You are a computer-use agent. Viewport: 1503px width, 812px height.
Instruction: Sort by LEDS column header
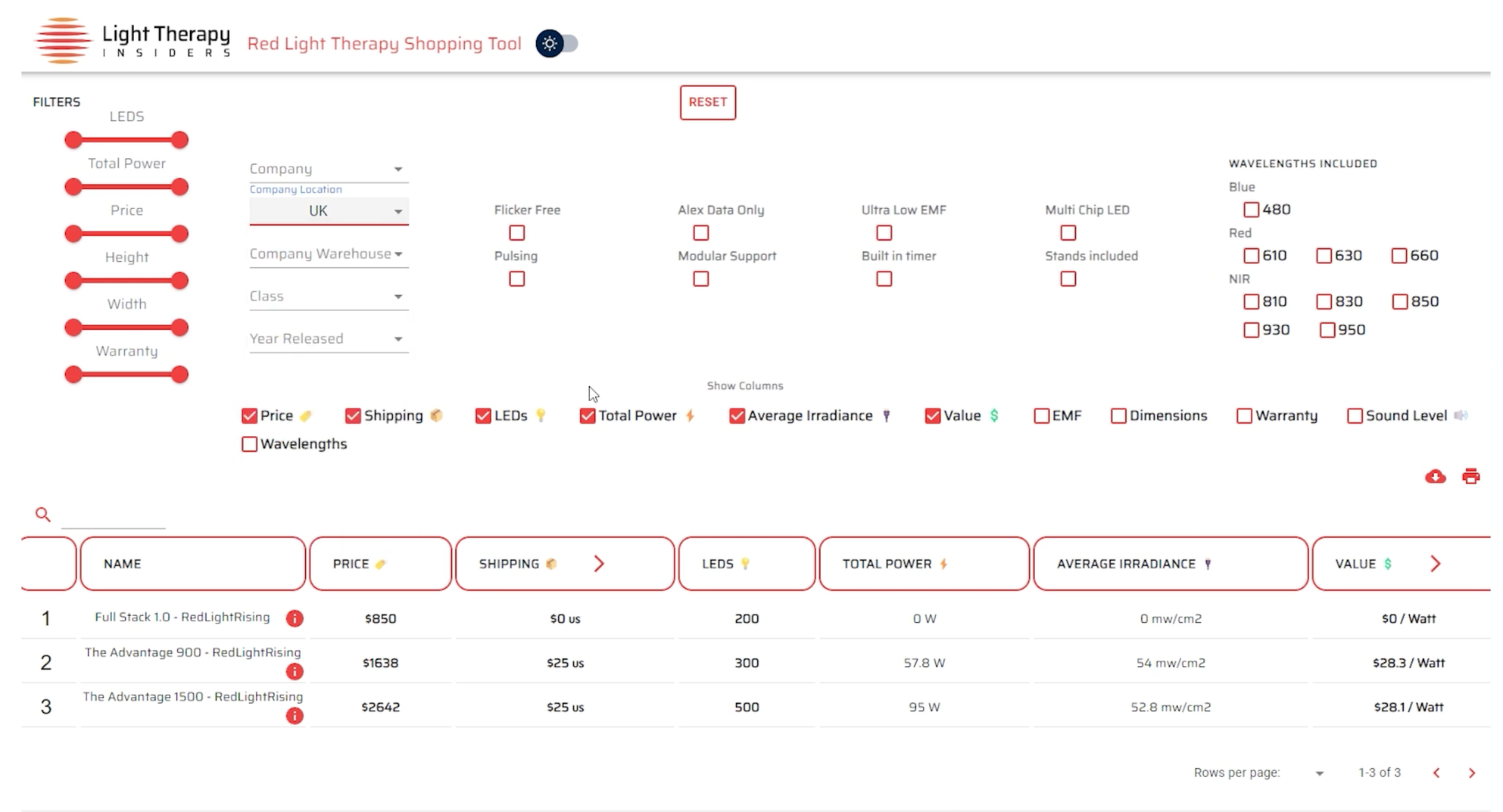coord(747,564)
